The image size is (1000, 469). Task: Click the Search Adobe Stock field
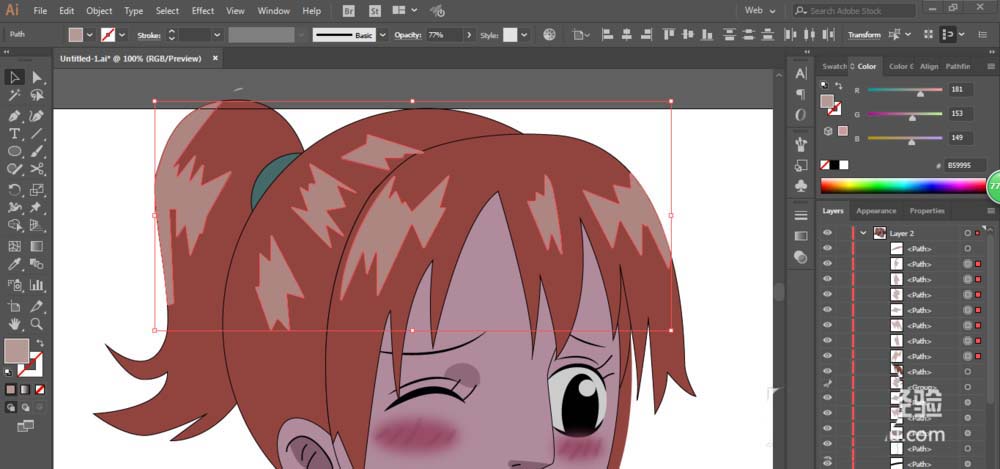tap(855, 11)
